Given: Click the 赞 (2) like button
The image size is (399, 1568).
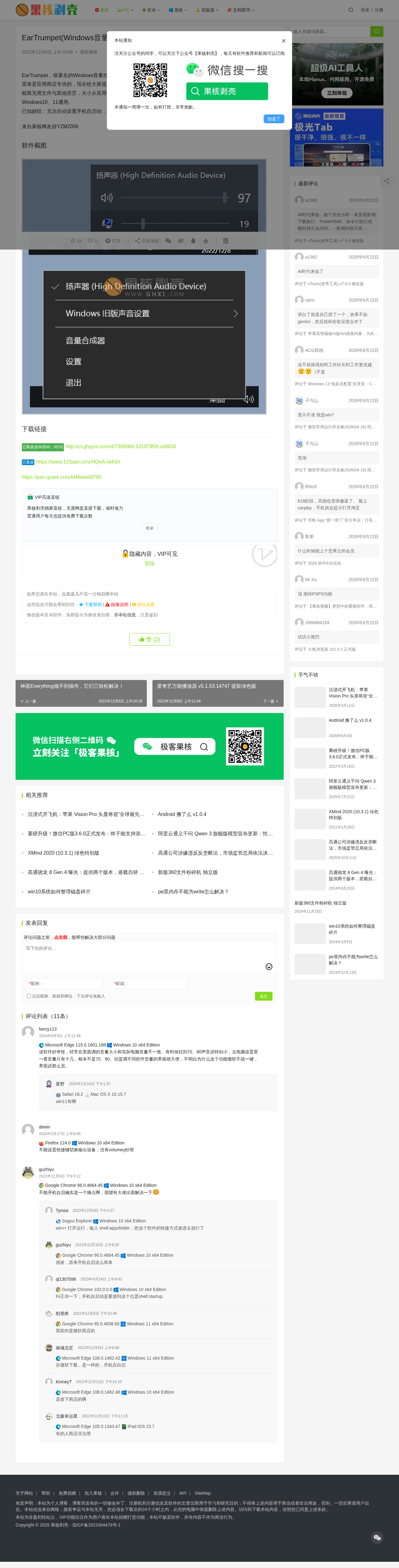Looking at the screenshot, I should coord(150,639).
